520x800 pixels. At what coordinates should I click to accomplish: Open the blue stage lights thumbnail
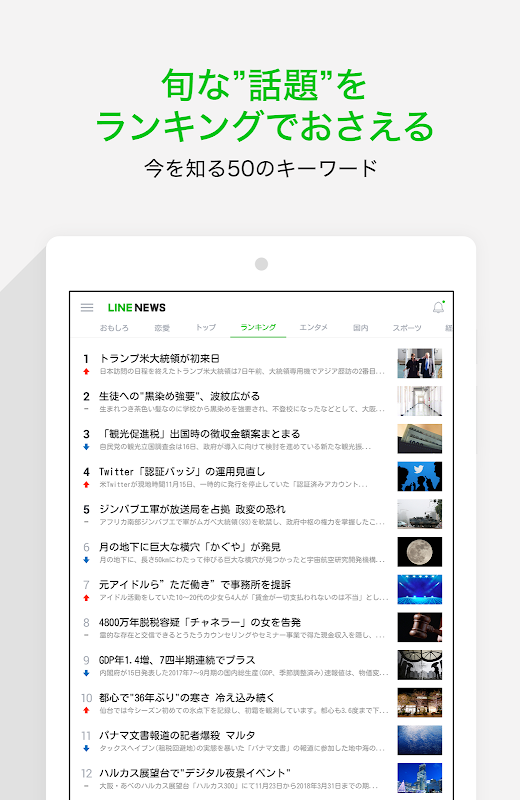click(419, 590)
